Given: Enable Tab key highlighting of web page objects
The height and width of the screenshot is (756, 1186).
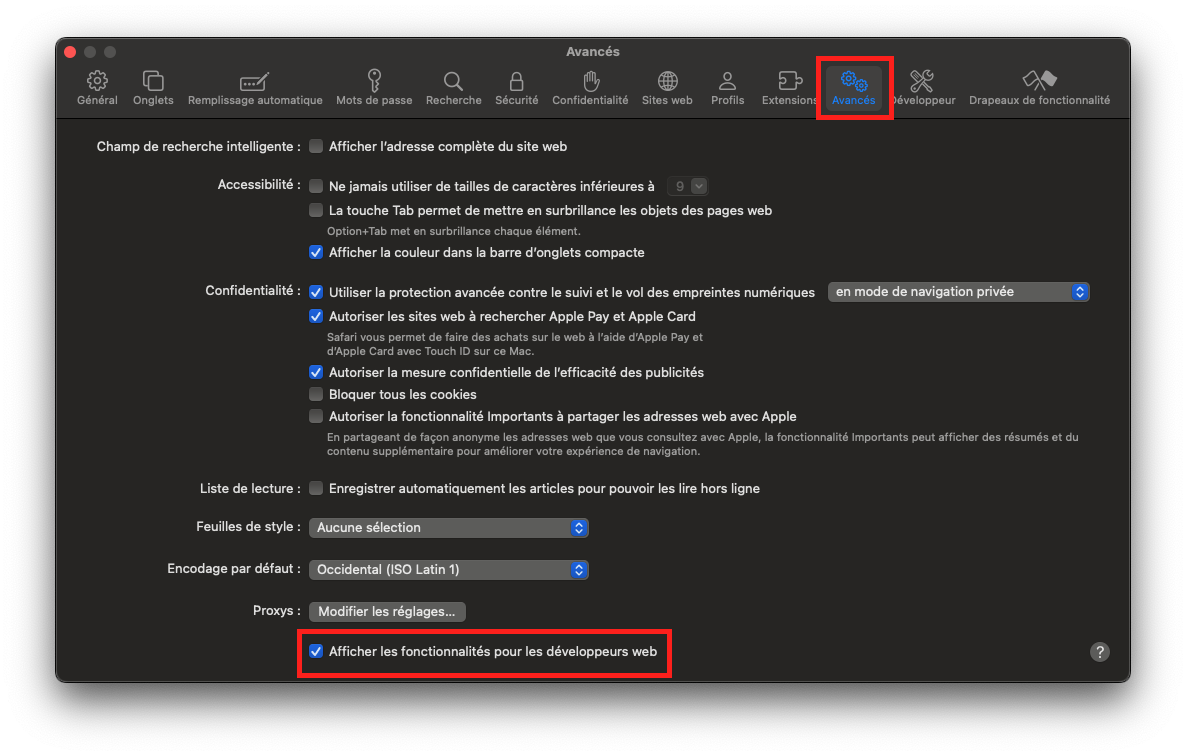Looking at the screenshot, I should click(x=316, y=210).
